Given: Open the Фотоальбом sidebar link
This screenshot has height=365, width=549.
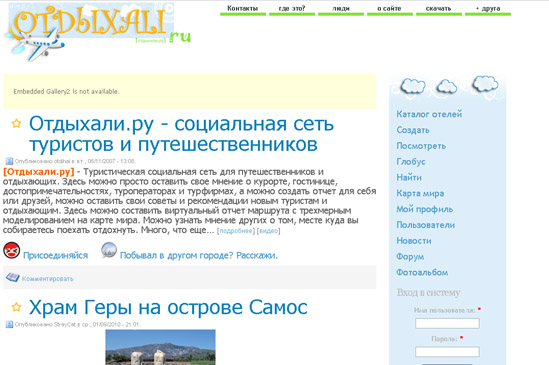Looking at the screenshot, I should [422, 272].
